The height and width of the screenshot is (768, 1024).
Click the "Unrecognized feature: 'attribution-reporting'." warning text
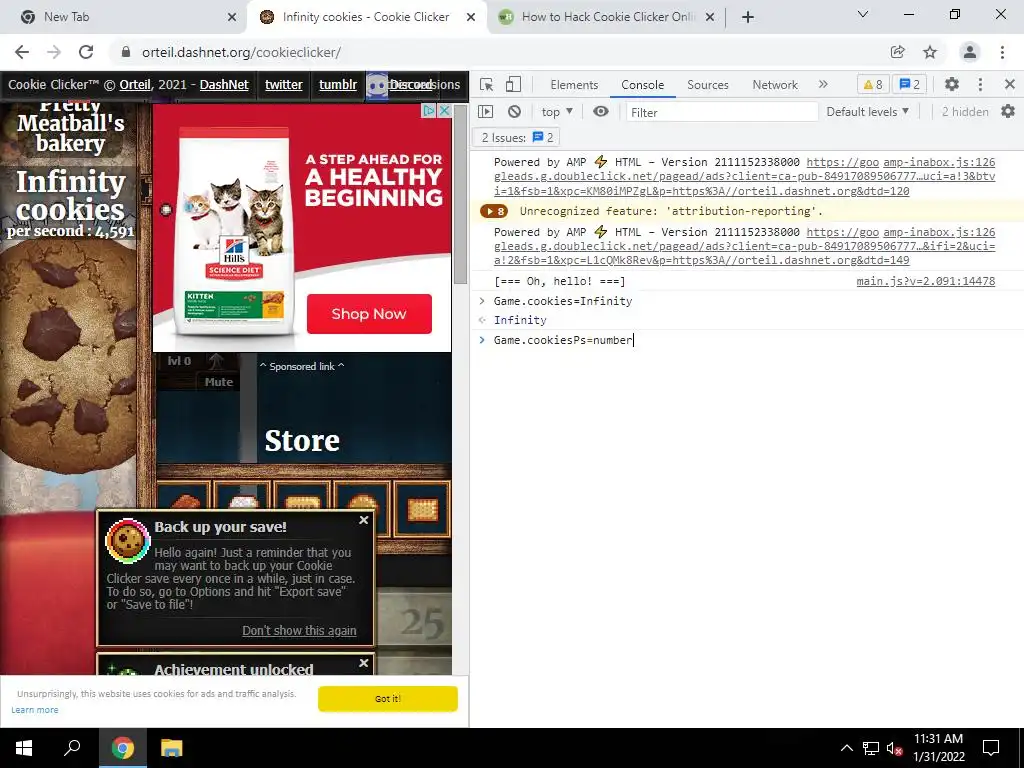click(x=671, y=211)
